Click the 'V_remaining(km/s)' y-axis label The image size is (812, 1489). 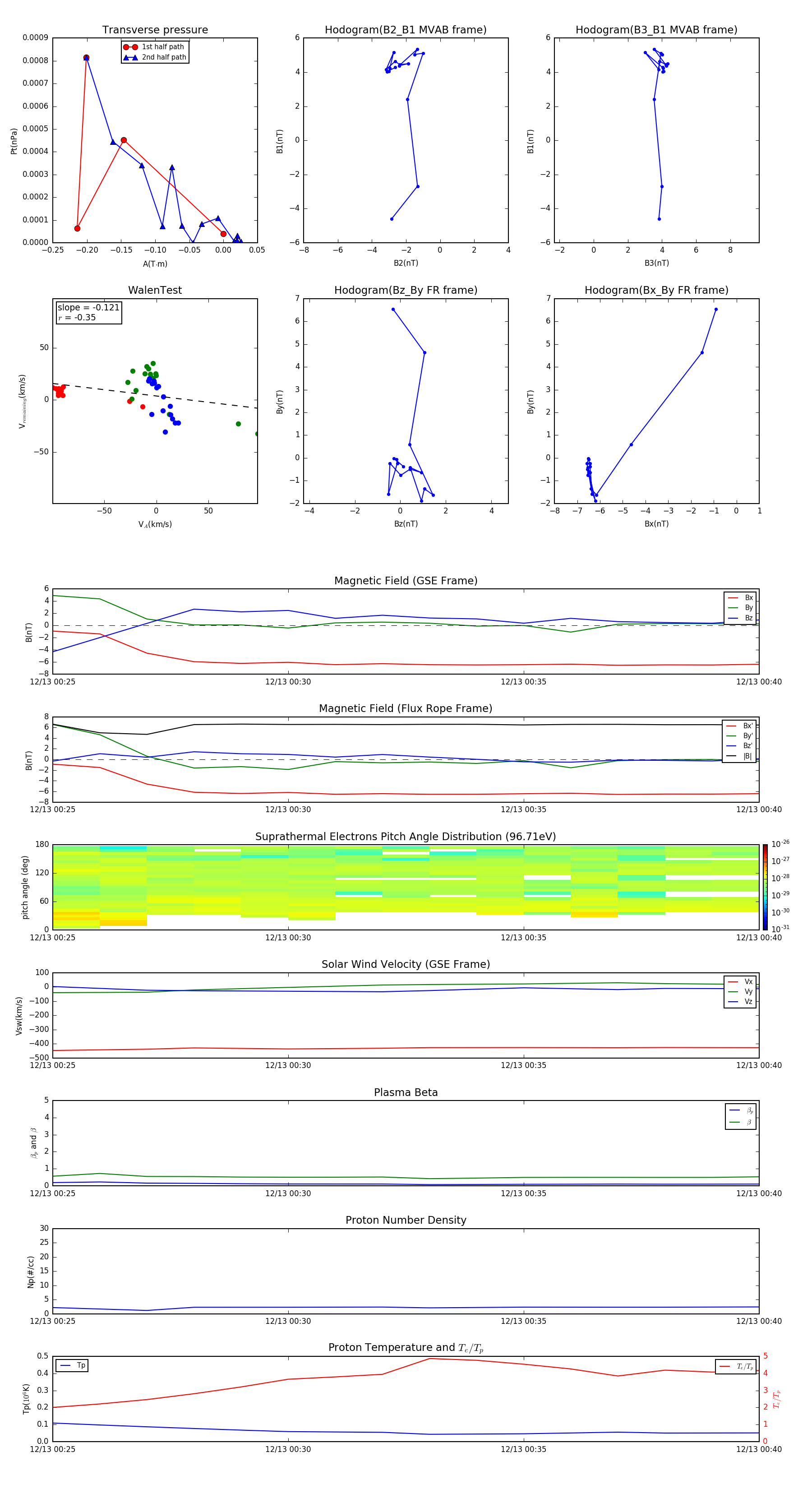[23, 401]
